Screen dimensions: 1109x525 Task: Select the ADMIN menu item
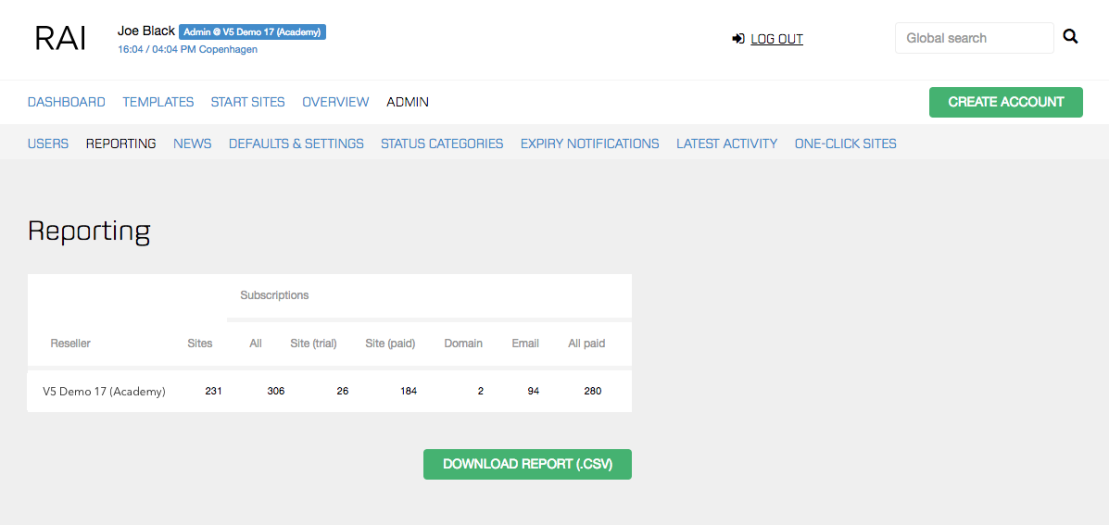click(407, 102)
